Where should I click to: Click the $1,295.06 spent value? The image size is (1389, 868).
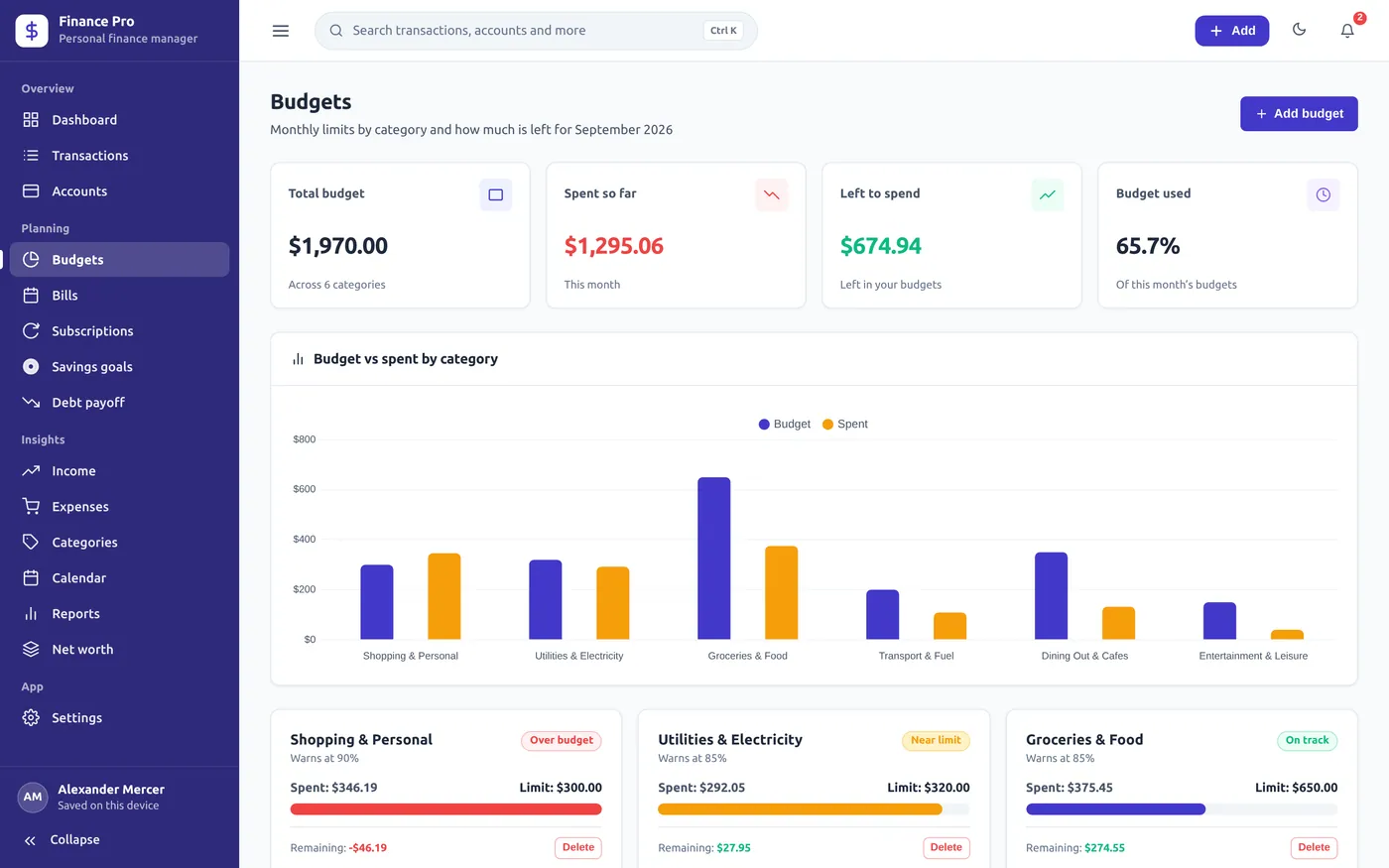614,246
